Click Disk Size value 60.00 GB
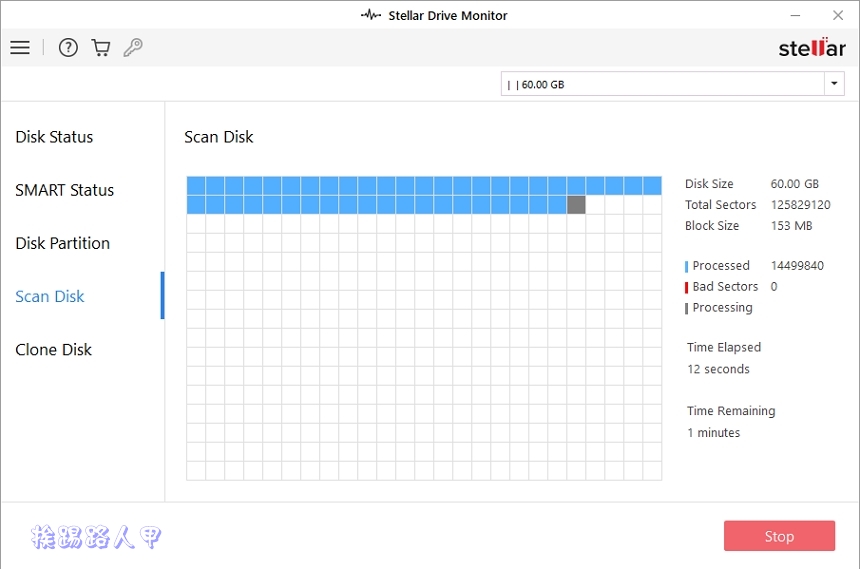The image size is (860, 569). pyautogui.click(x=795, y=184)
